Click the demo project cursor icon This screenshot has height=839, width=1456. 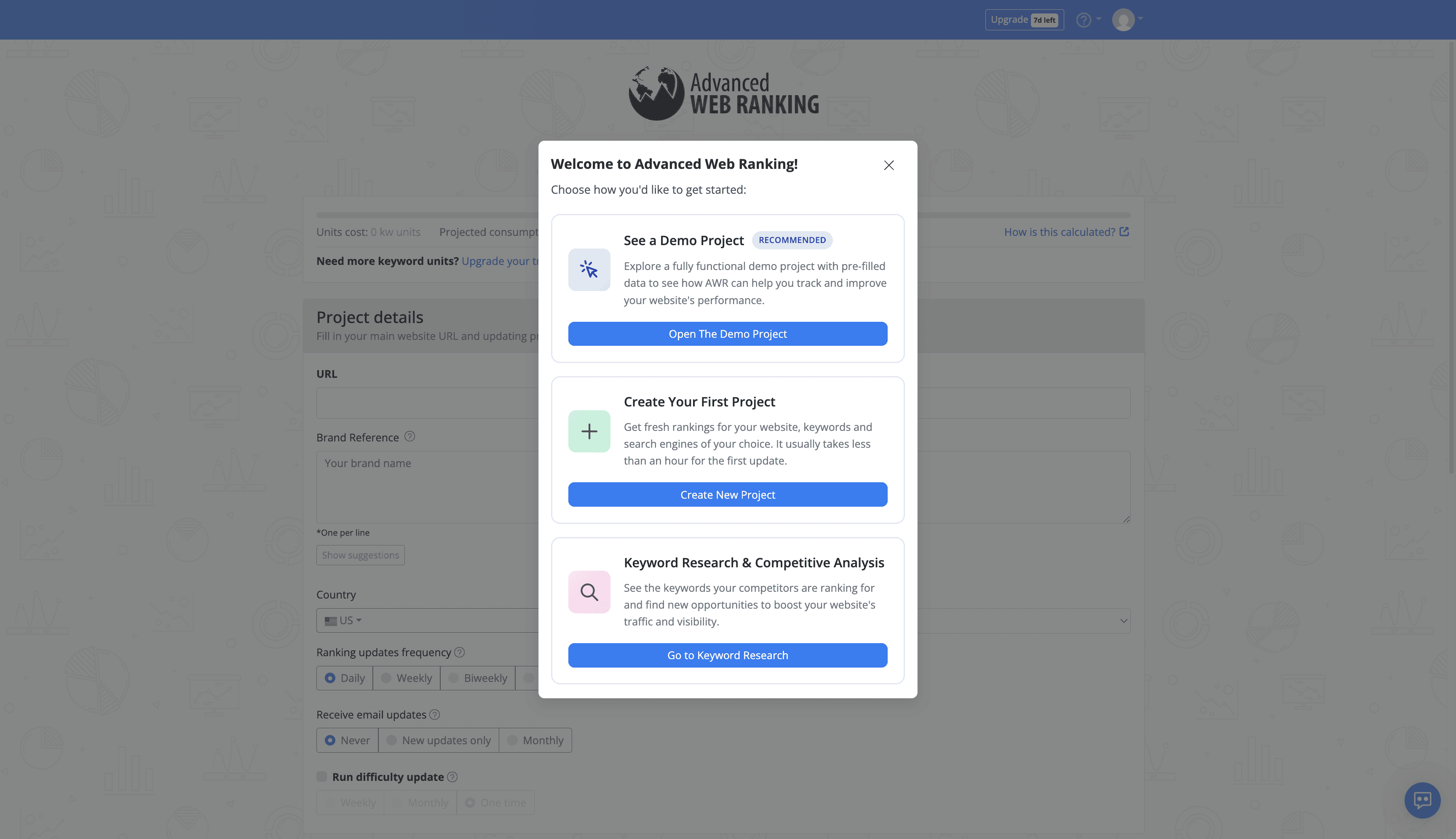pos(589,270)
